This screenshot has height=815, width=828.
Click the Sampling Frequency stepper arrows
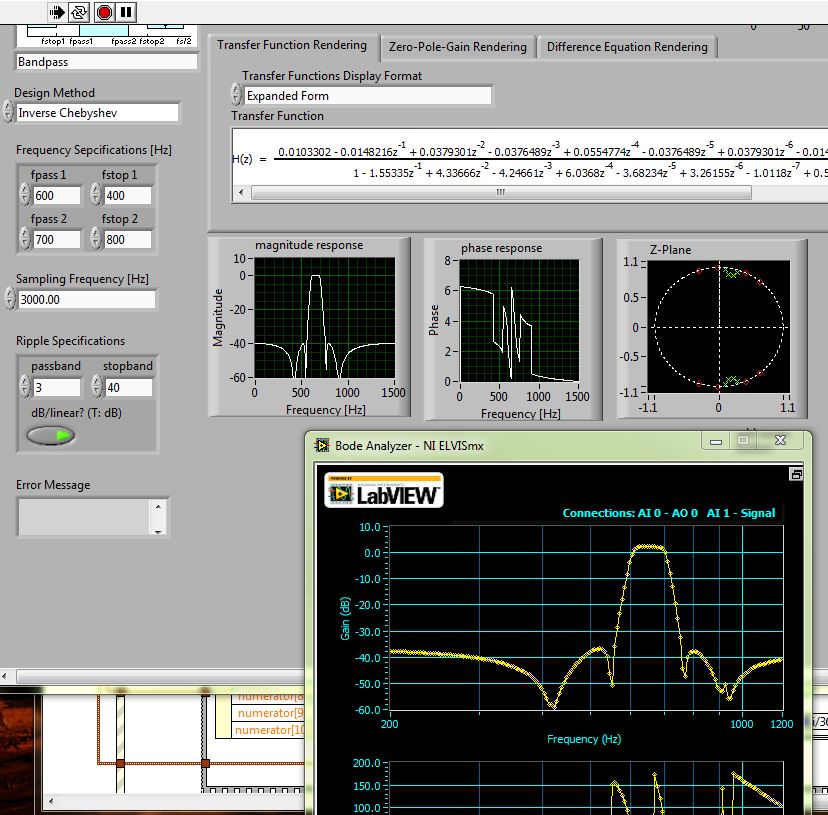pos(9,299)
